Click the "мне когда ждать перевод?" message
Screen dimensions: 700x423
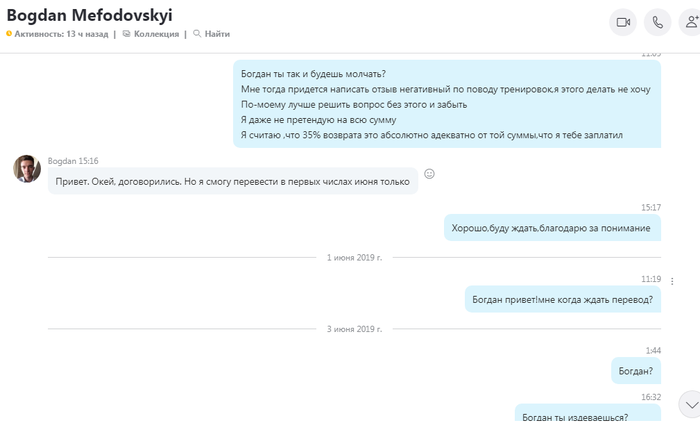[563, 299]
